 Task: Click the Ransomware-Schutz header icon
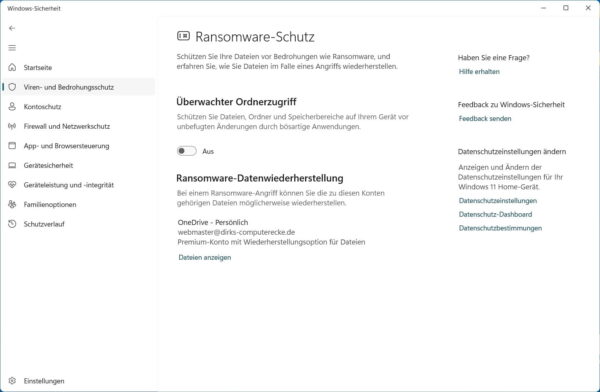click(x=183, y=36)
